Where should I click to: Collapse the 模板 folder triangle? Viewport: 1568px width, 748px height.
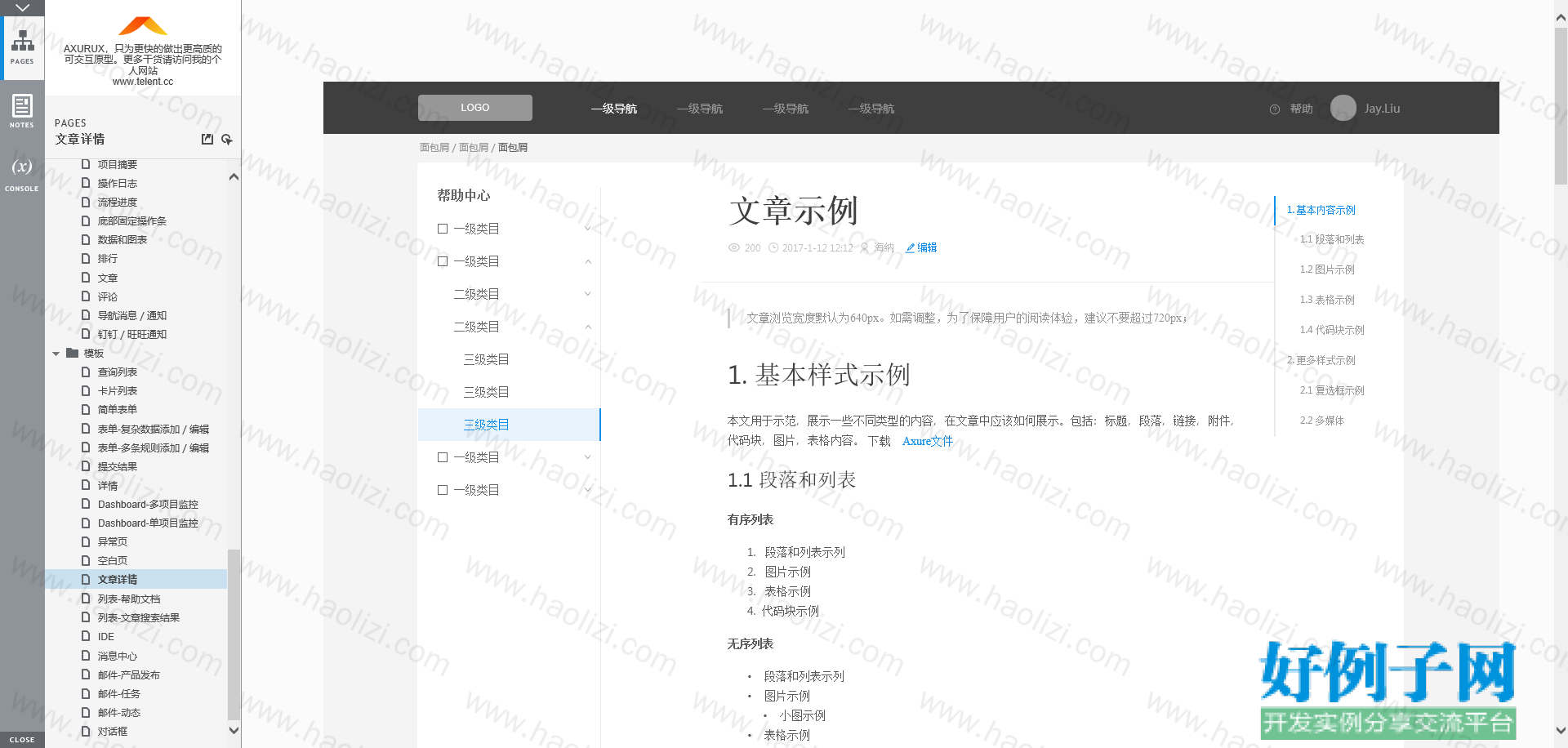click(x=56, y=354)
